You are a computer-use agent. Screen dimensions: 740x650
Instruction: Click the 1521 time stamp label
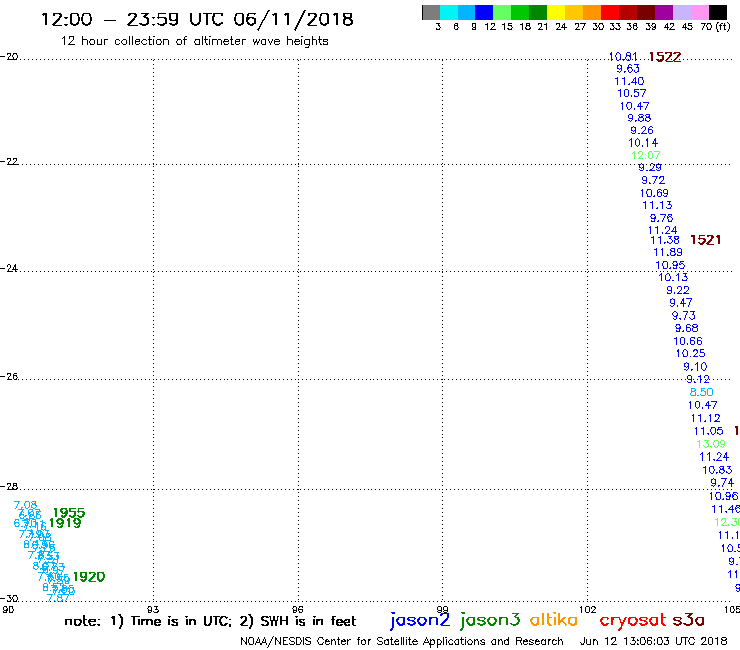tap(705, 240)
